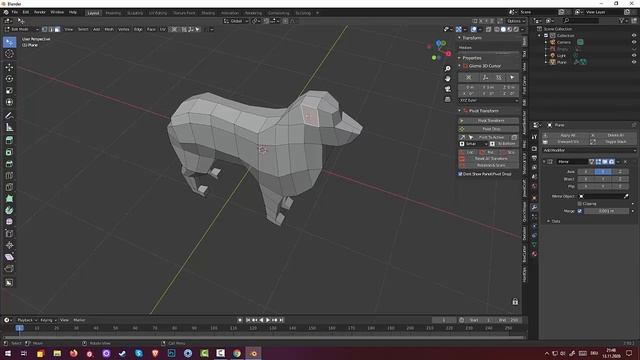This screenshot has width=640, height=360.
Task: Open the File menu
Action: pyautogui.click(x=15, y=12)
